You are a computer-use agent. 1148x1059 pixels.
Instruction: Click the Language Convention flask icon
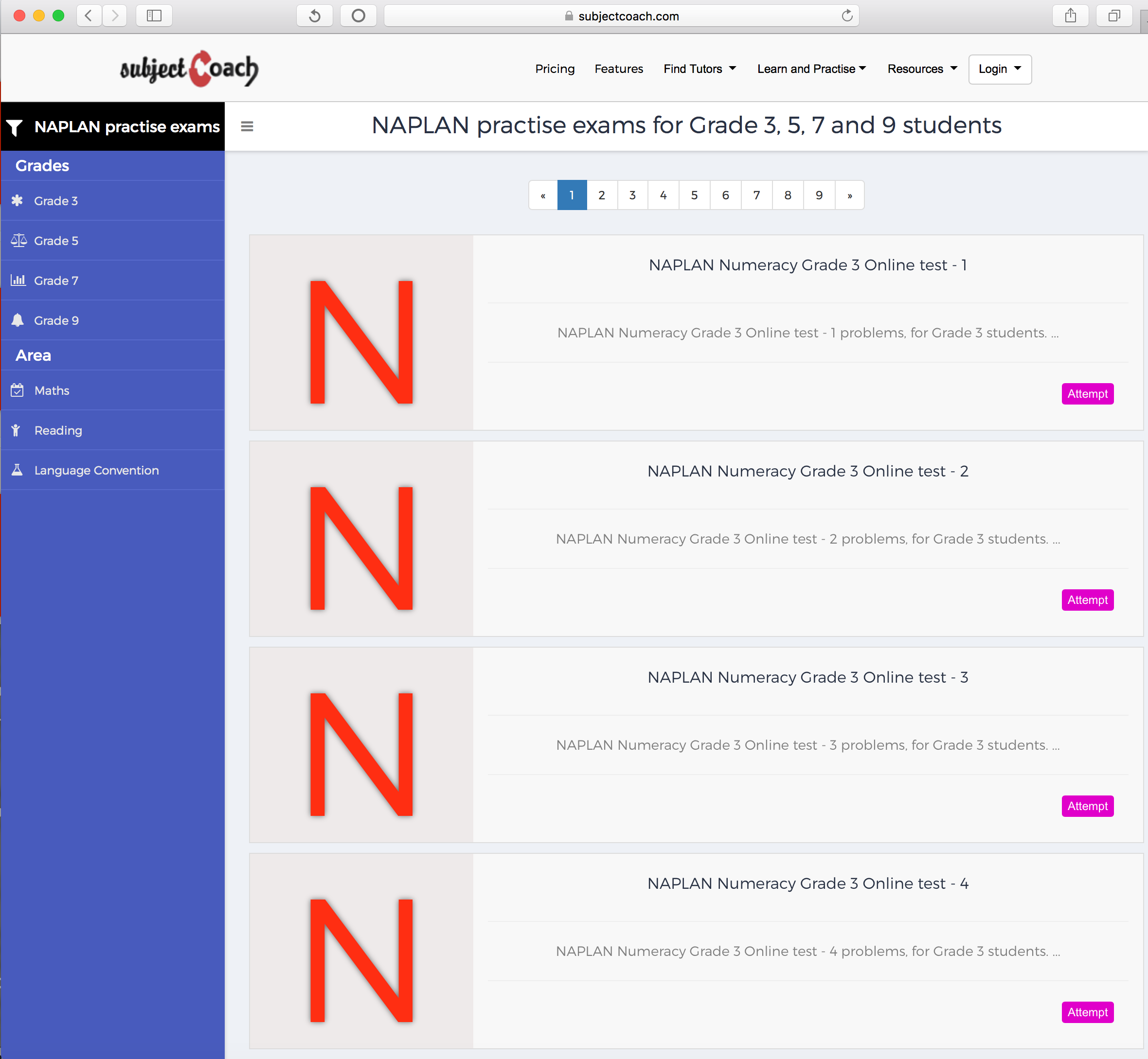pos(17,470)
